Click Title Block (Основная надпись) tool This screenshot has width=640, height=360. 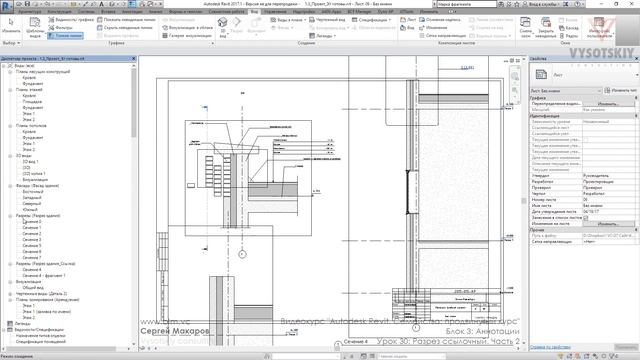[x=440, y=20]
